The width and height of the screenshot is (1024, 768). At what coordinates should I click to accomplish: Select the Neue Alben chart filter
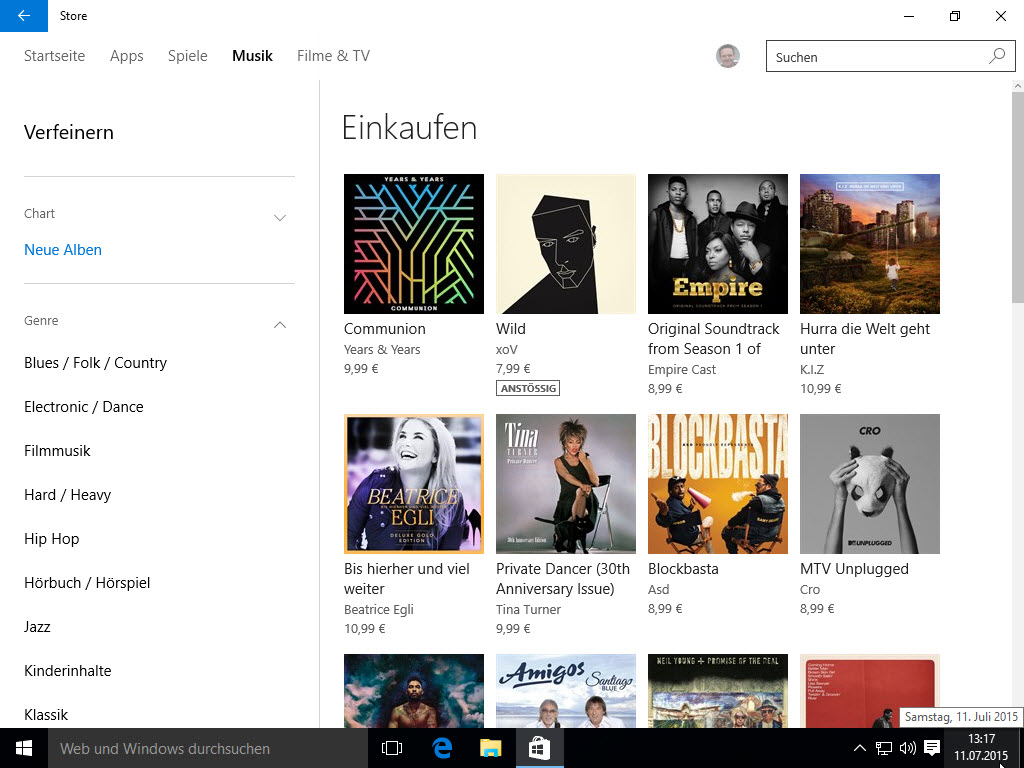click(x=63, y=250)
